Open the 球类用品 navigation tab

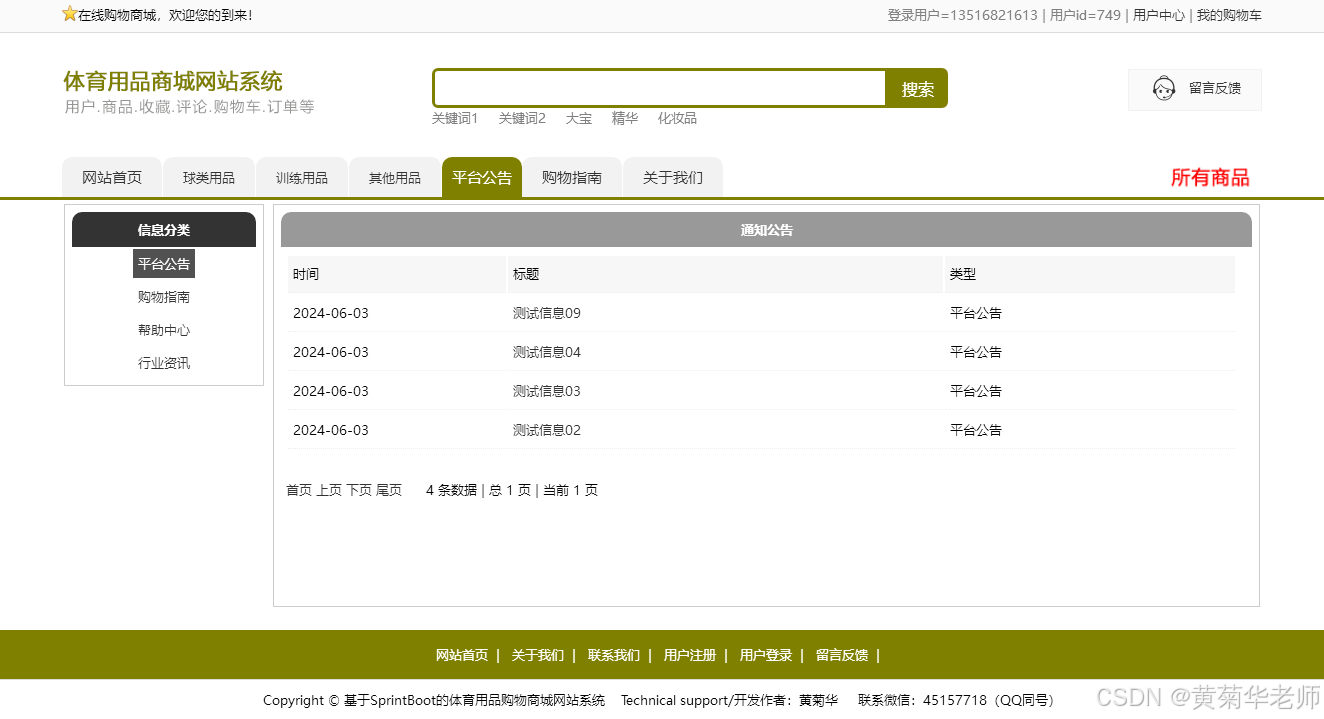point(209,178)
